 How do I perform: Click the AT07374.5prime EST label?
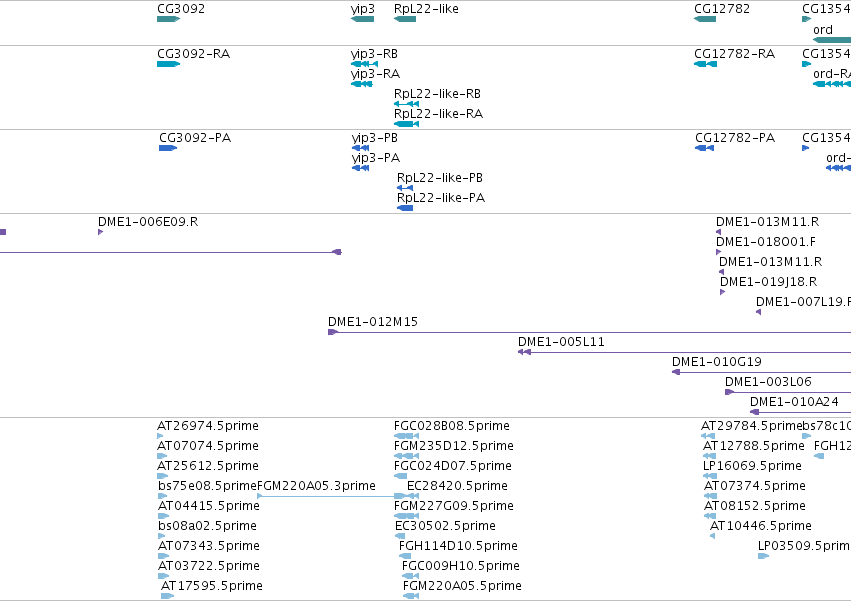pyautogui.click(x=755, y=486)
